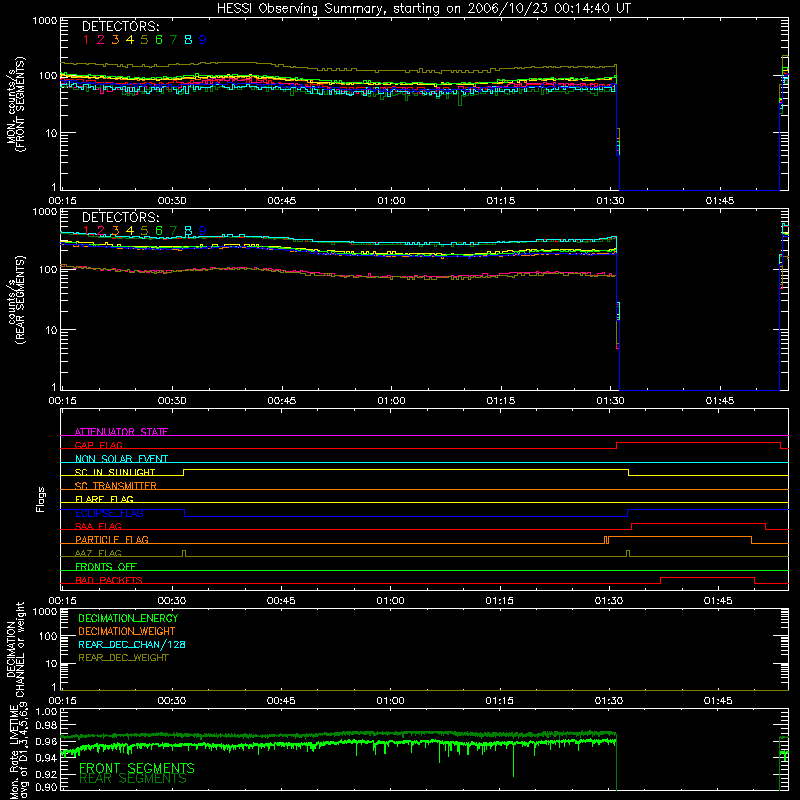Click the FRONTS_OFF flag label
Viewport: 800px width, 800px height.
click(106, 566)
